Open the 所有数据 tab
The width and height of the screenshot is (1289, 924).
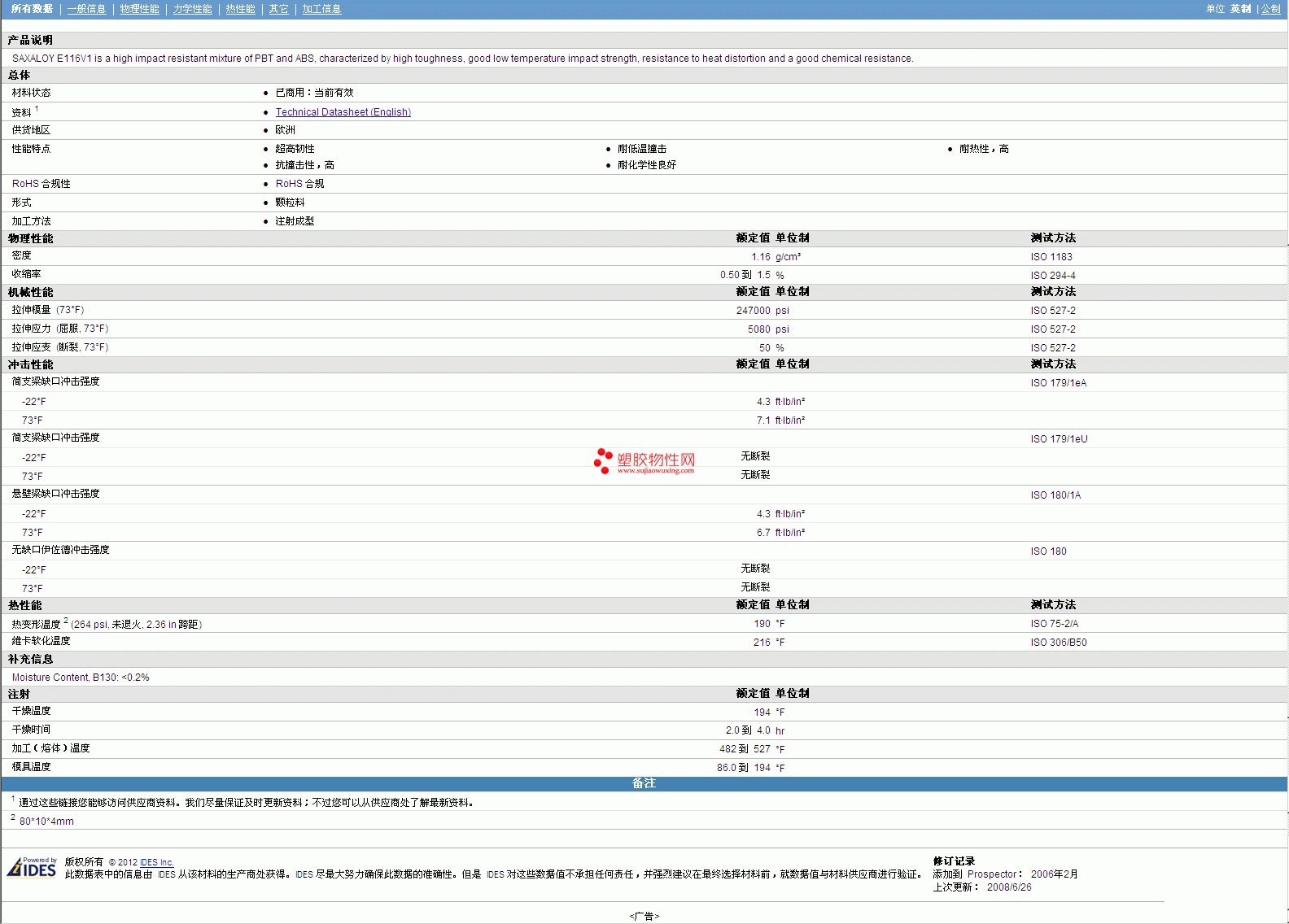(x=32, y=9)
